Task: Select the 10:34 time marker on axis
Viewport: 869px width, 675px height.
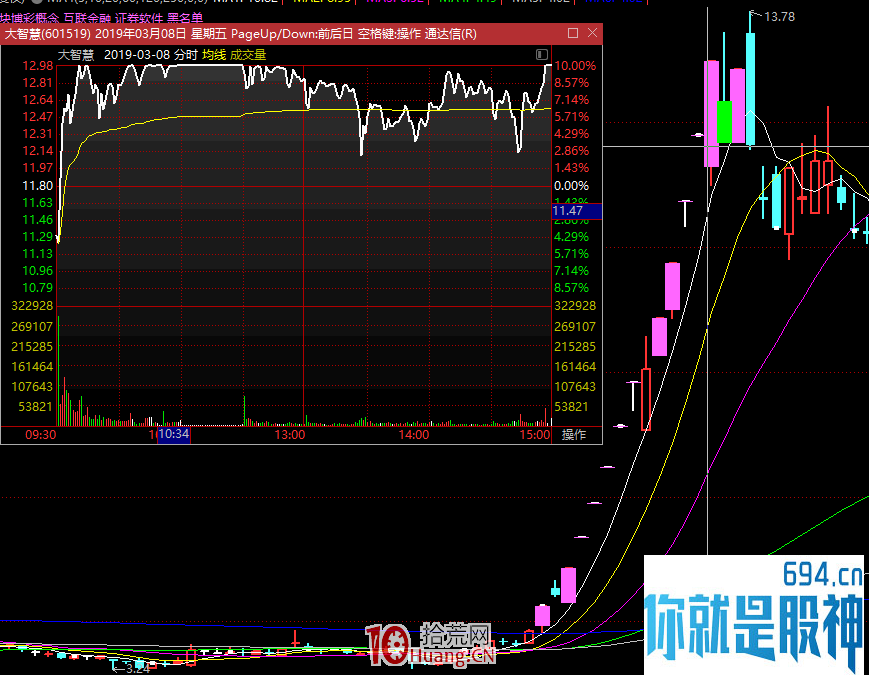Action: 174,434
